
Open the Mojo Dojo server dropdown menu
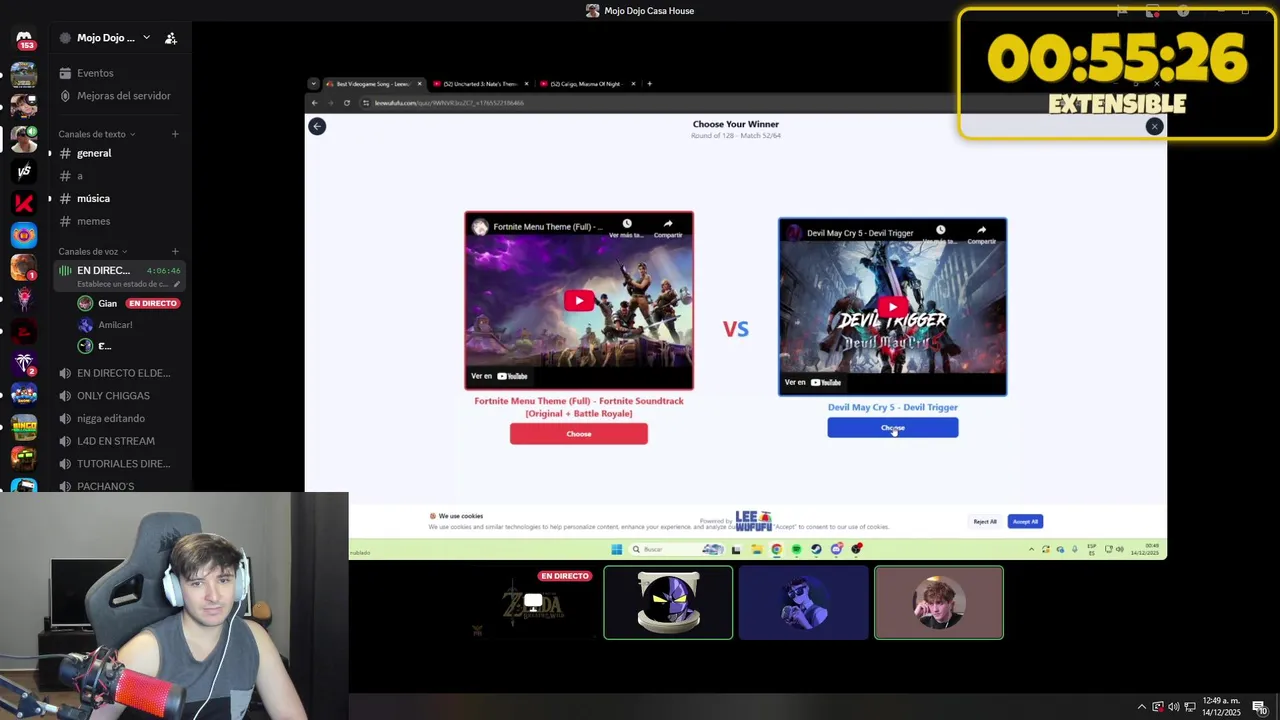146,37
